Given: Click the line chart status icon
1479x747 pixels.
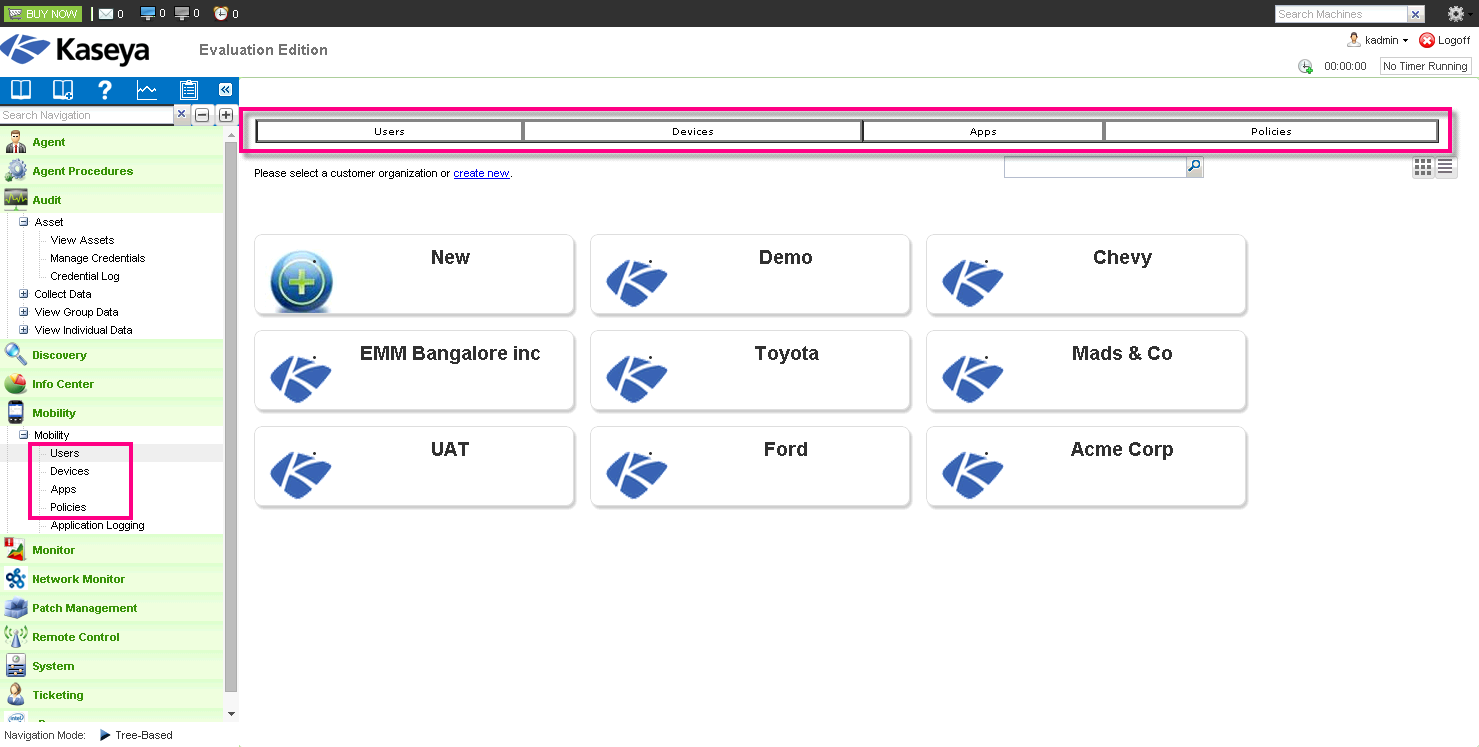Looking at the screenshot, I should [147, 90].
